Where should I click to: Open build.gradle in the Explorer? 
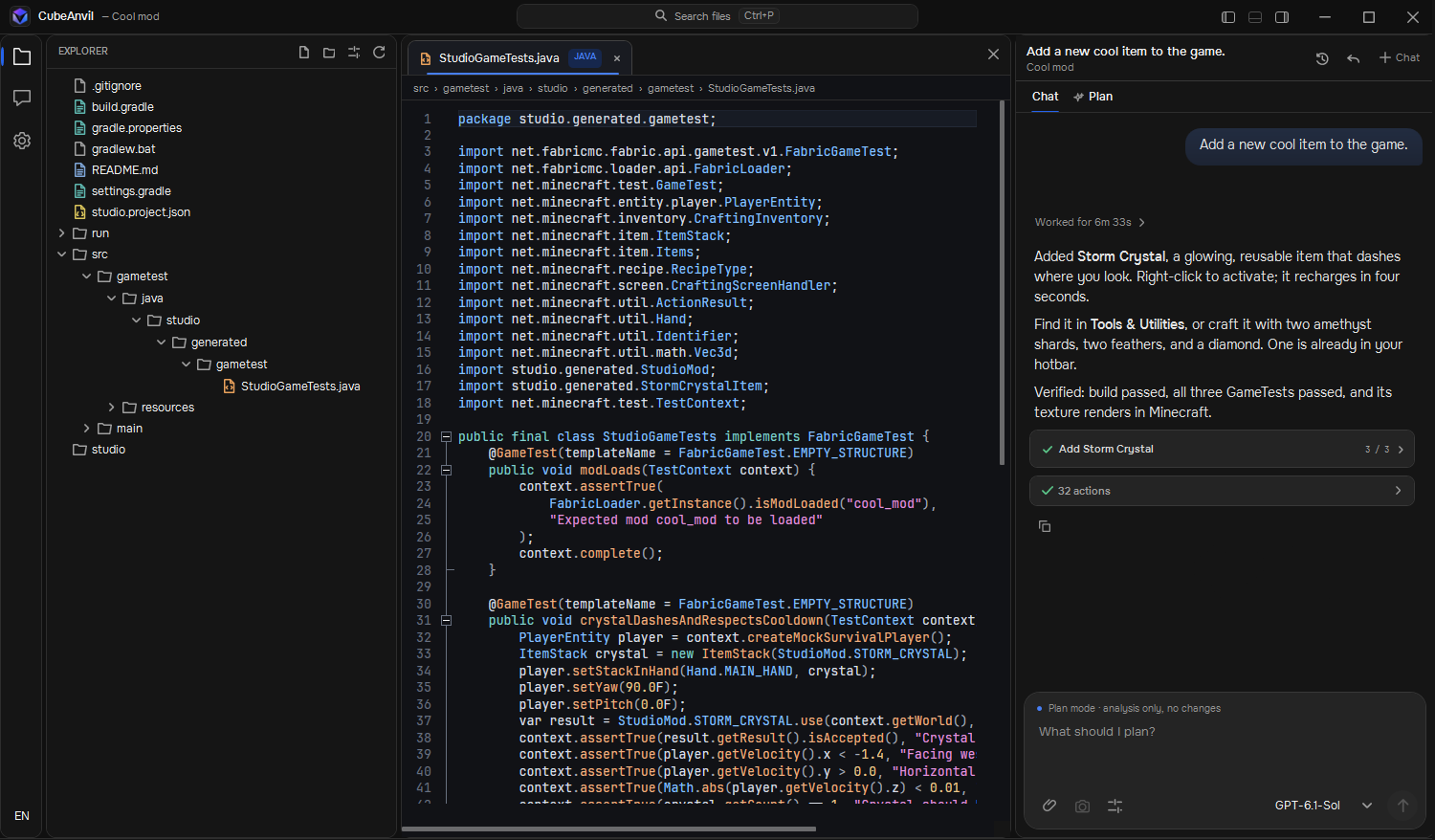122,107
